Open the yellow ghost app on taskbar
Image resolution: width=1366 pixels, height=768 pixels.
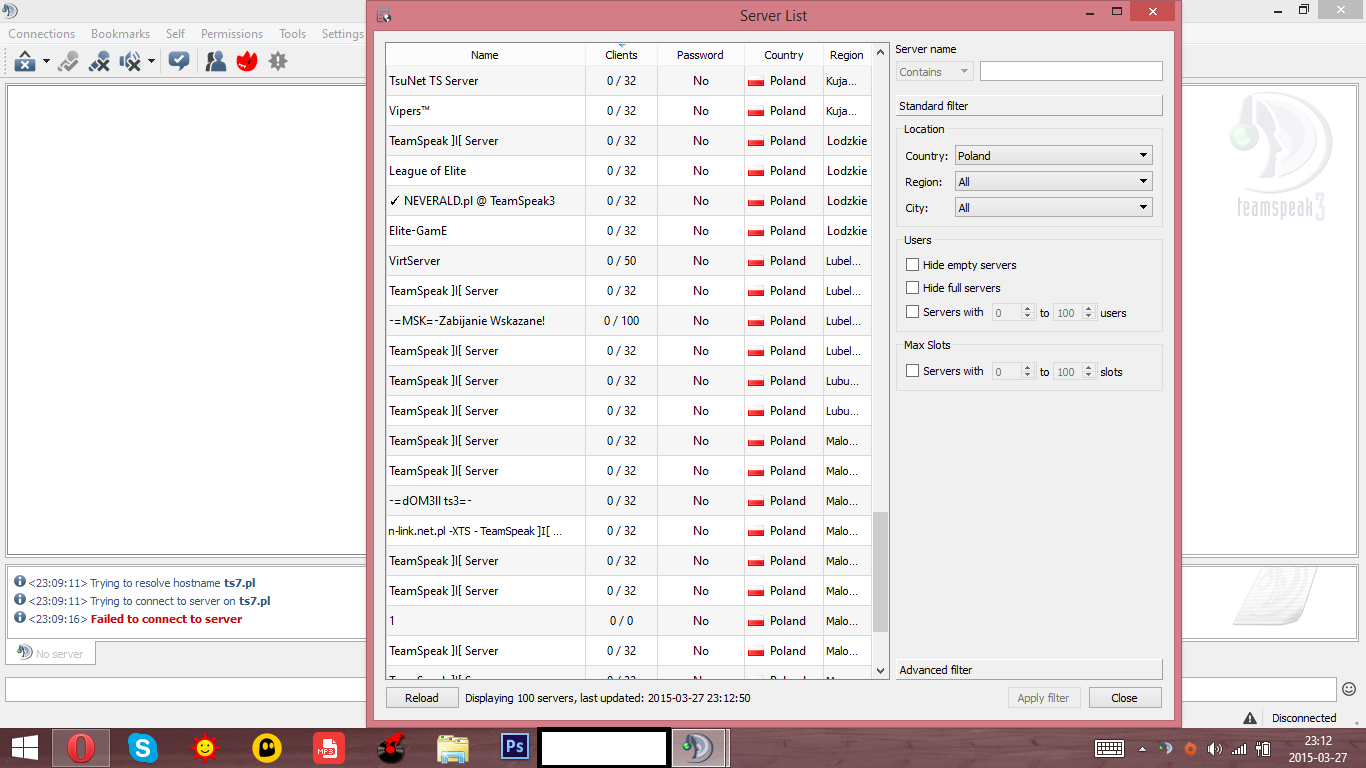click(267, 747)
